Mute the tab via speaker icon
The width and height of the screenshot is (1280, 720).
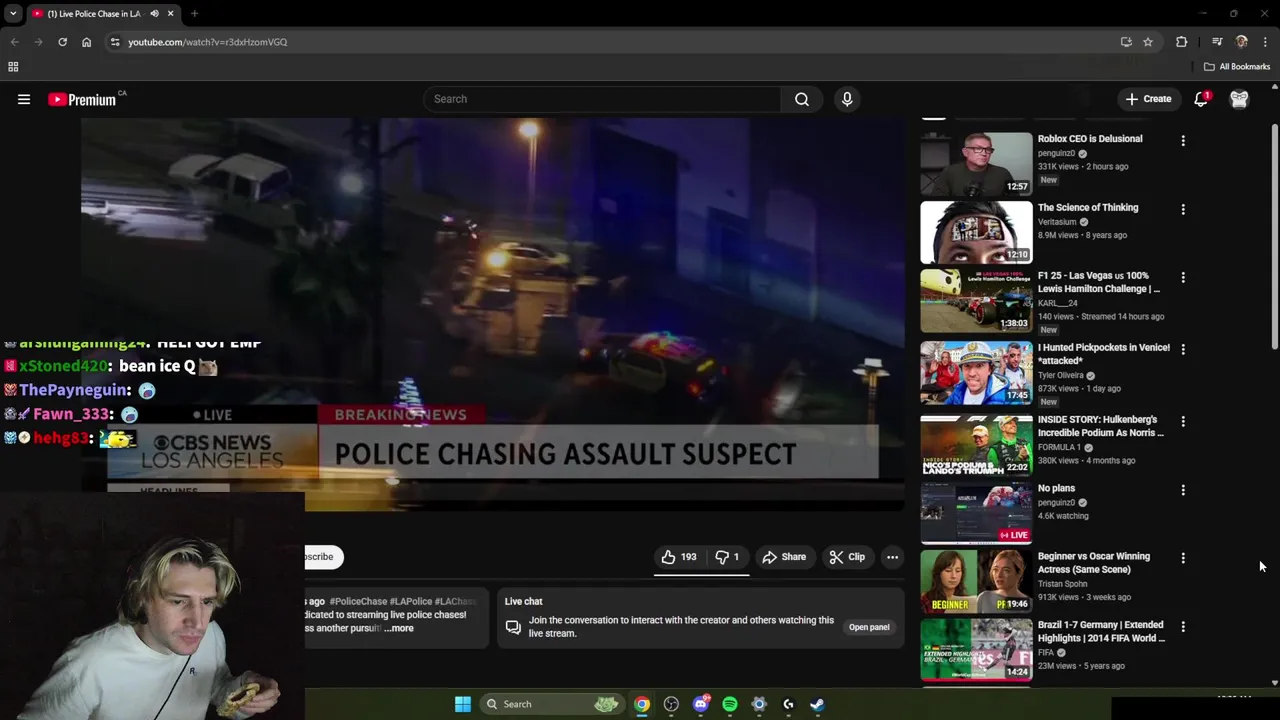[154, 14]
